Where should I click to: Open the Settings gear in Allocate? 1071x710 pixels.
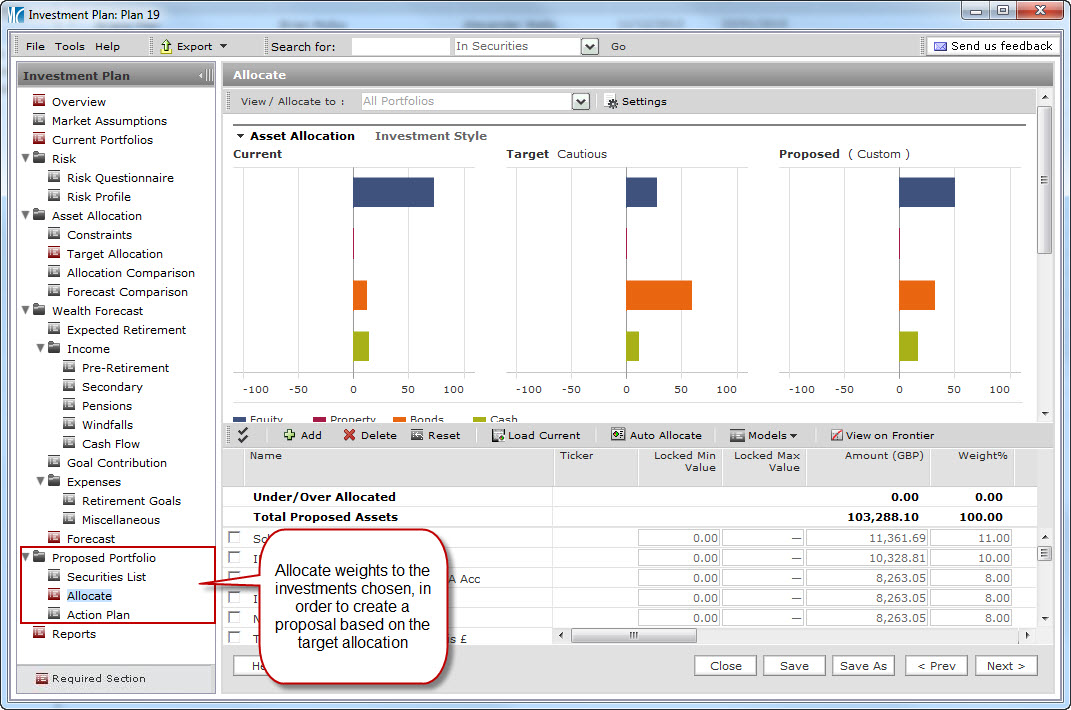pos(612,102)
